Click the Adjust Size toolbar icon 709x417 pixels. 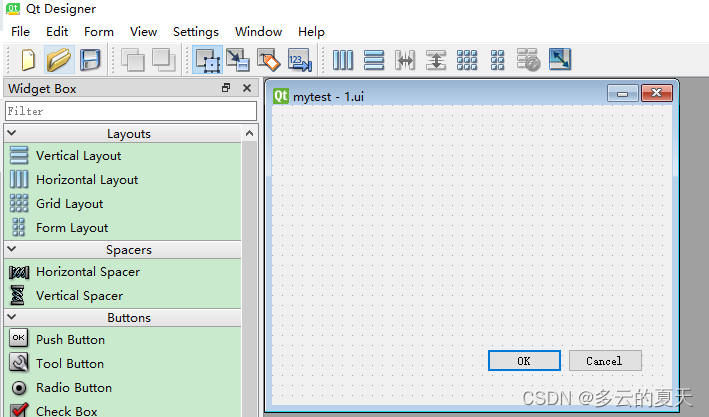(x=560, y=59)
